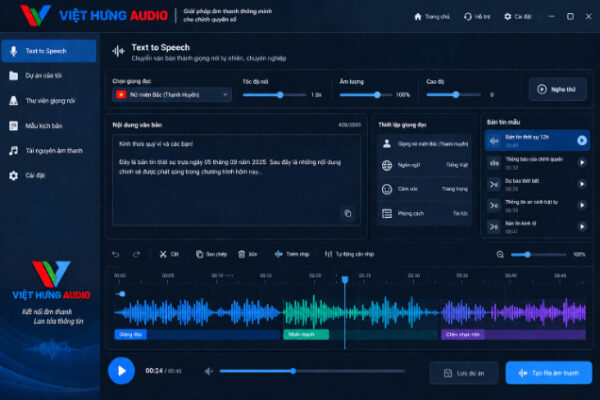Click the Sao chép copy icon
Viewport: 600px width, 400px height.
[199, 254]
